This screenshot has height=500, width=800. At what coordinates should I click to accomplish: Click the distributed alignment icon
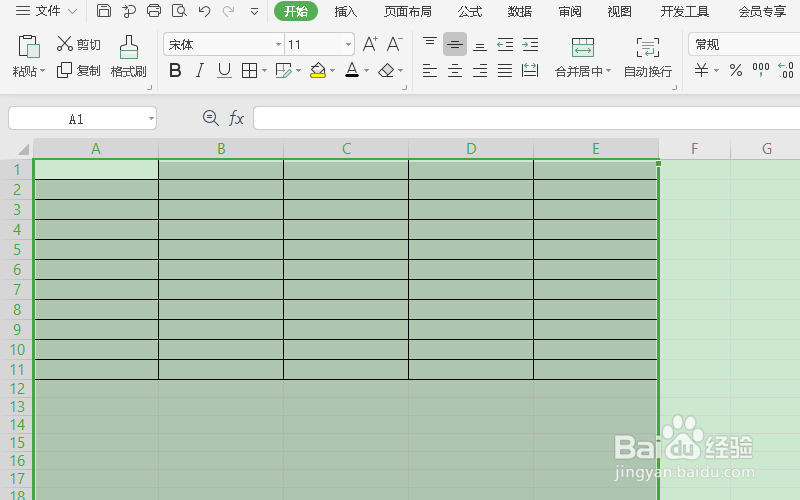(530, 70)
